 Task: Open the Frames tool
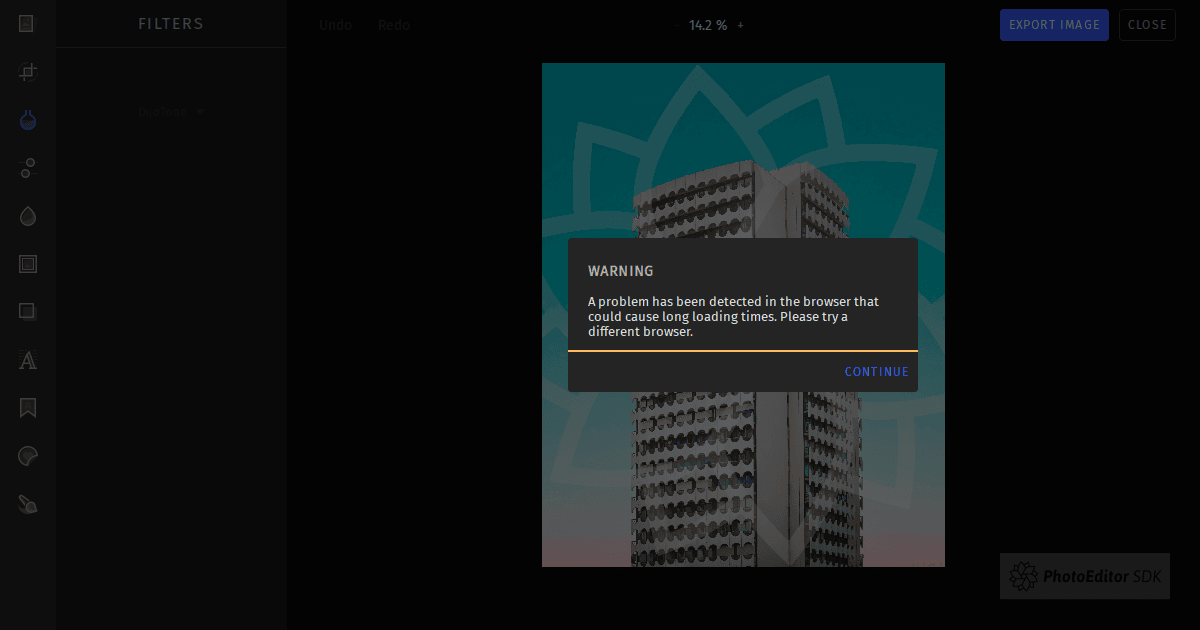click(x=28, y=264)
